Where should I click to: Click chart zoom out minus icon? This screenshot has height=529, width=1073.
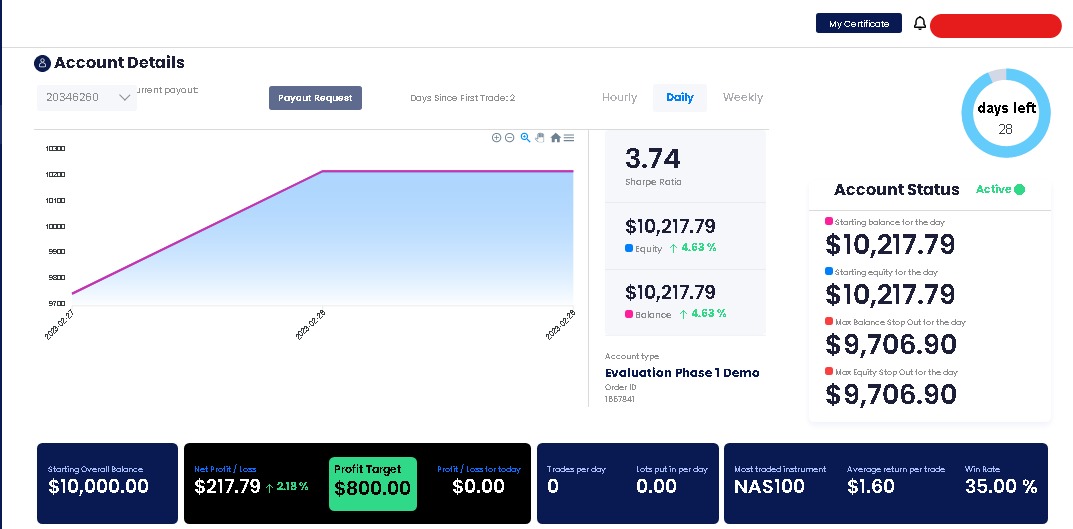[509, 138]
